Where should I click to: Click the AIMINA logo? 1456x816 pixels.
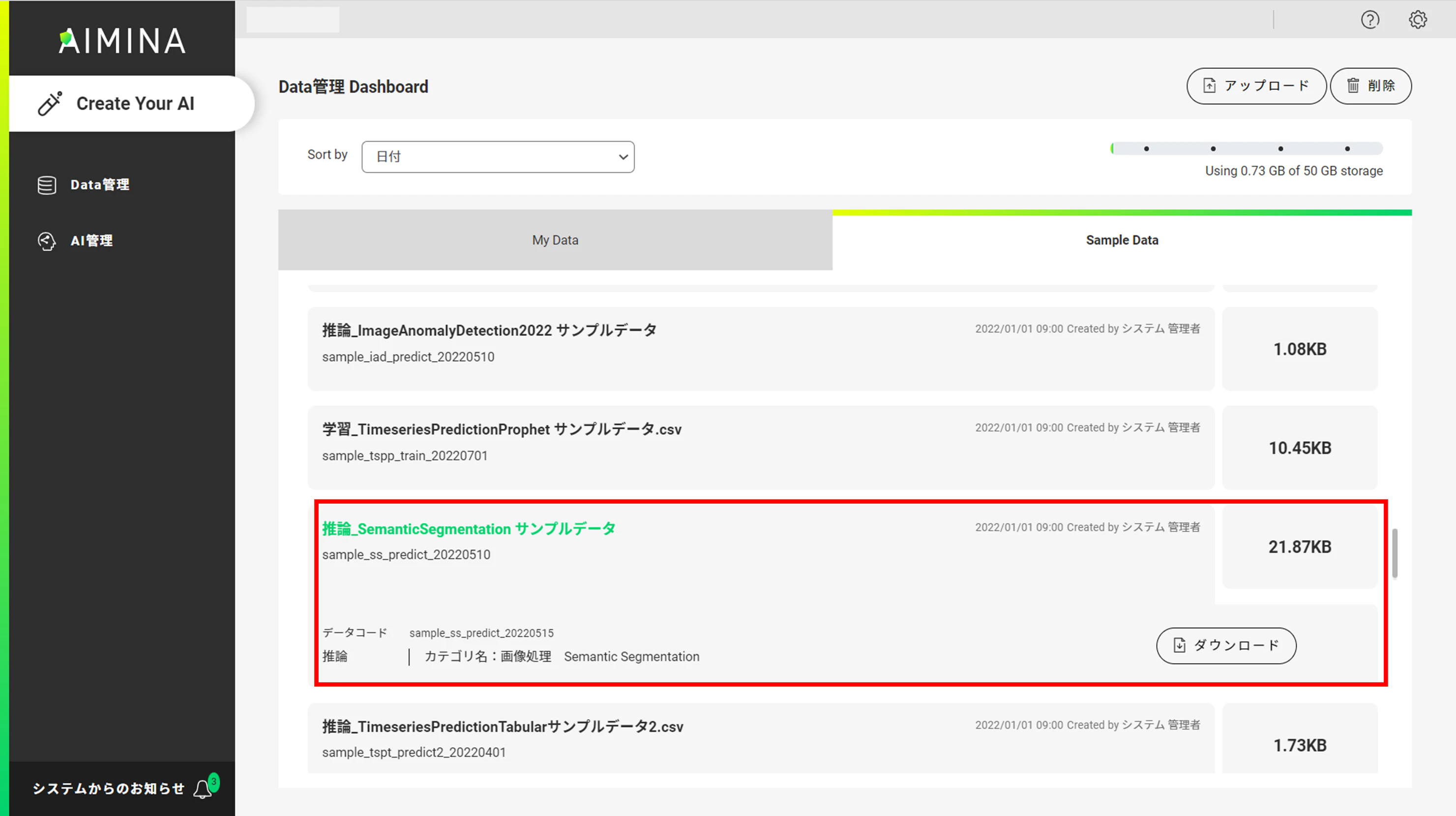tap(122, 41)
